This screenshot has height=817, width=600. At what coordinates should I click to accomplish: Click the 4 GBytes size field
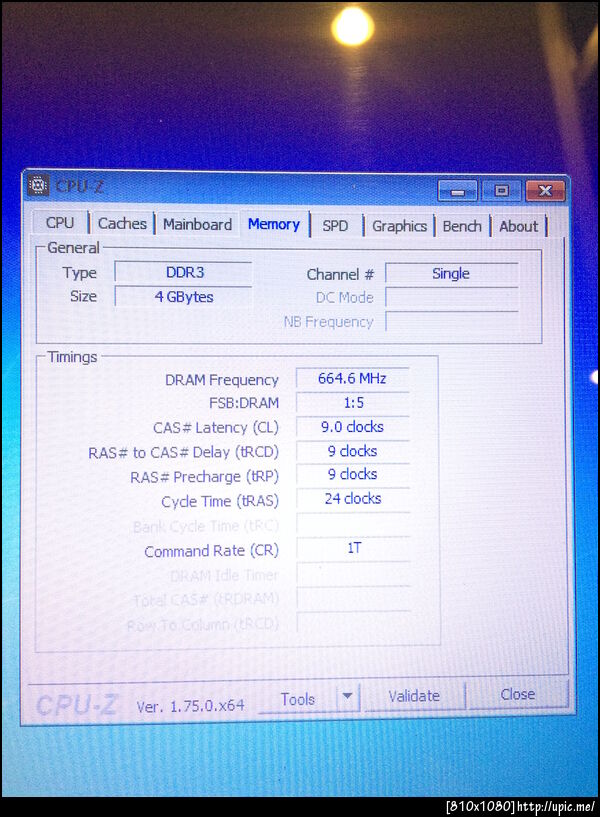click(x=184, y=296)
